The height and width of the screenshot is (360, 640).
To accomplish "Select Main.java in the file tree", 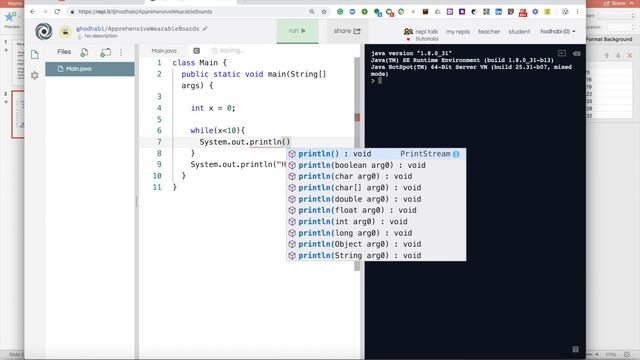I will point(90,69).
